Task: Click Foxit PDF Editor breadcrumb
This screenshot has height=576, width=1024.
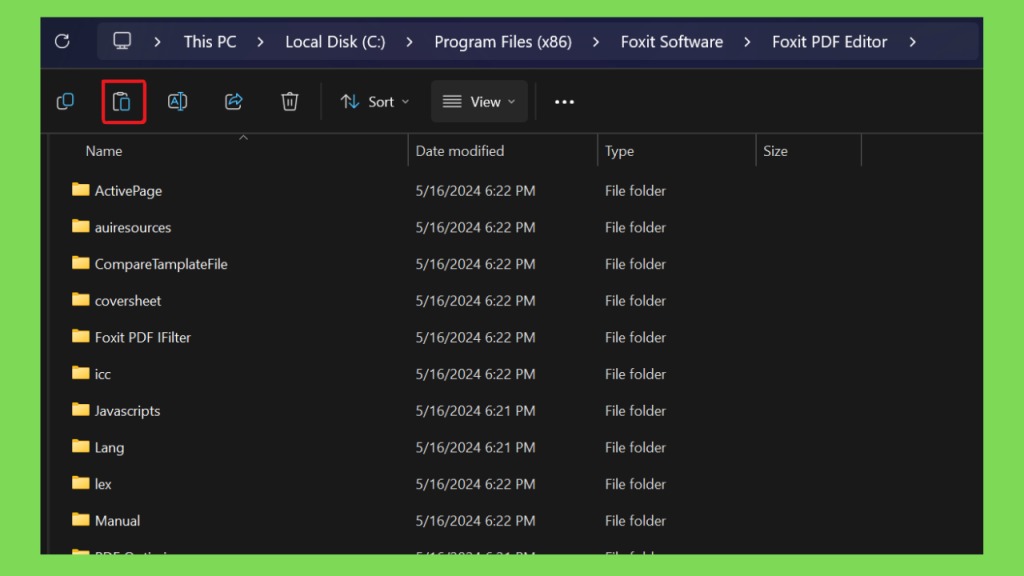Action: (829, 42)
